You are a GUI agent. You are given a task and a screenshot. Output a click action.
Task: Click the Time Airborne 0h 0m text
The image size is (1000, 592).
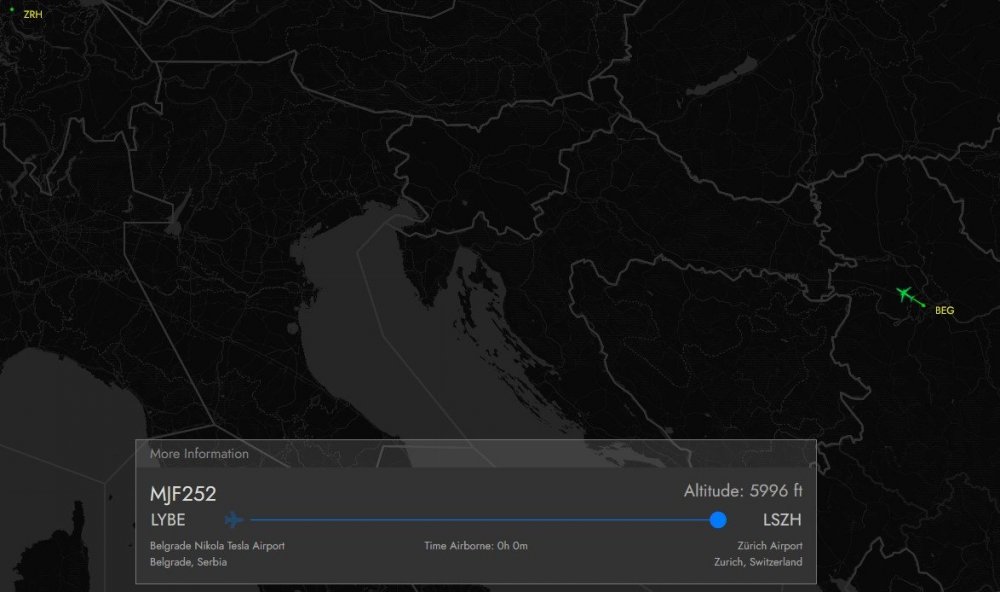(476, 546)
